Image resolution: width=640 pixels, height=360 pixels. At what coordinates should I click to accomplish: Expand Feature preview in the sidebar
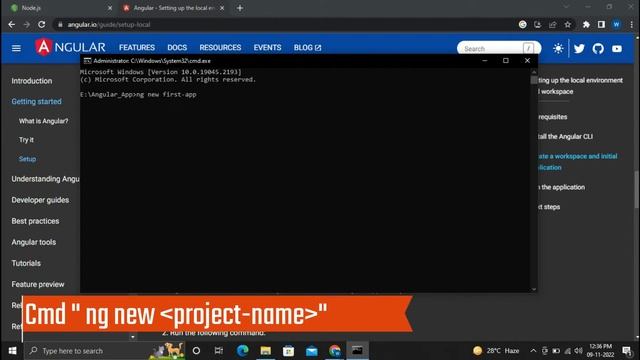point(38,284)
